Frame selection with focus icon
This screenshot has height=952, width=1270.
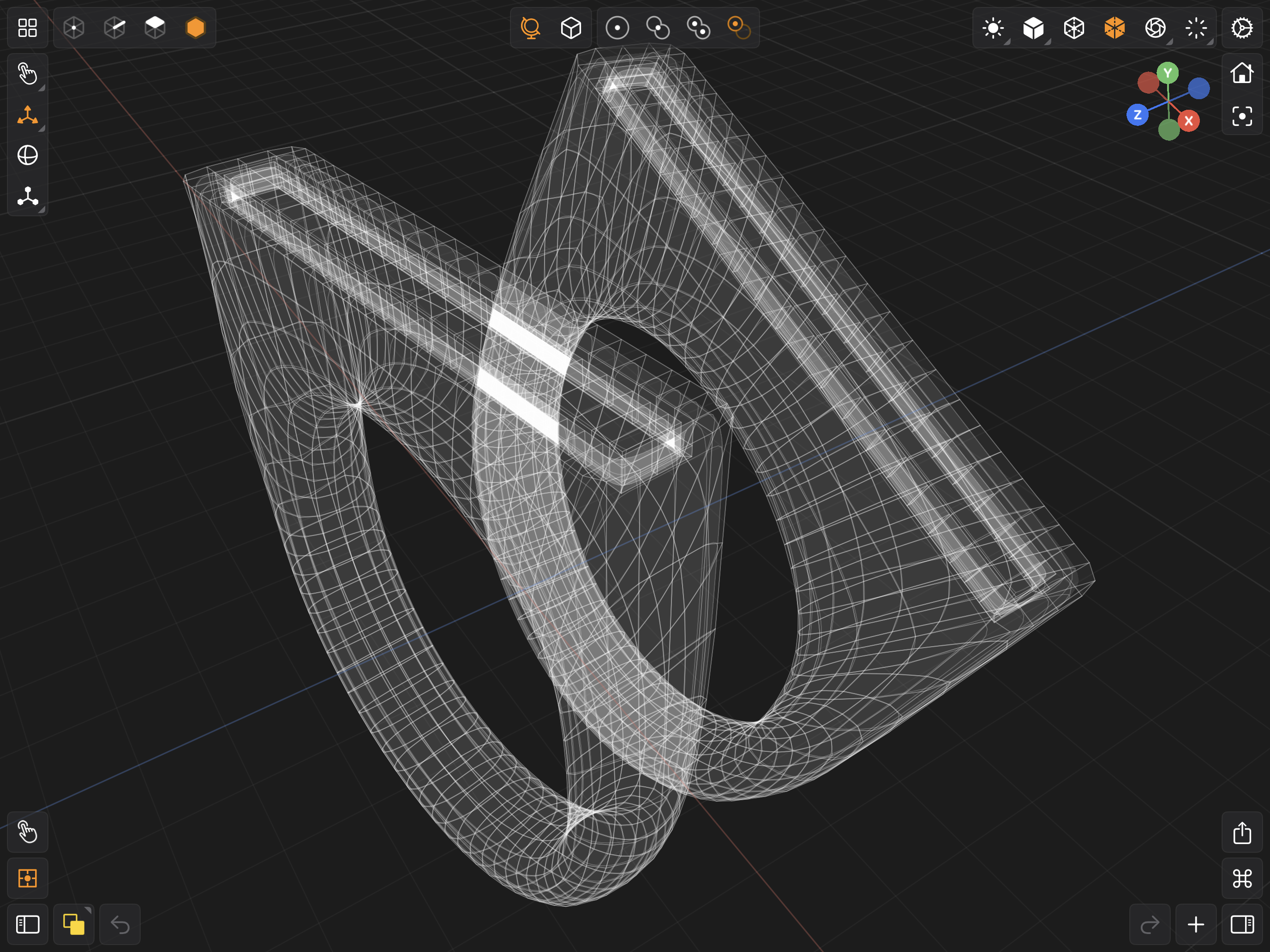click(x=1242, y=117)
